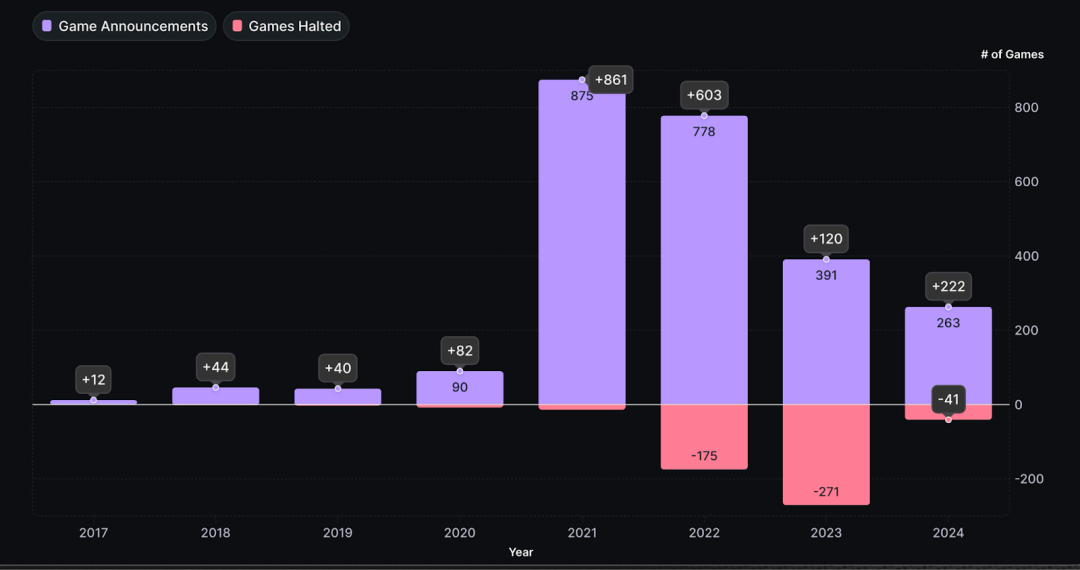Click the +603 net label for 2022

coord(704,95)
